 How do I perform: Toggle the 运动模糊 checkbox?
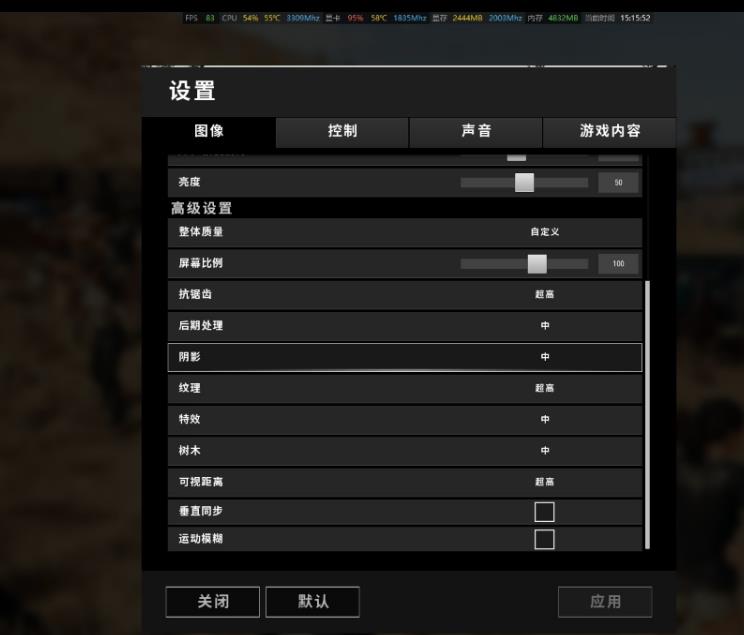(544, 539)
